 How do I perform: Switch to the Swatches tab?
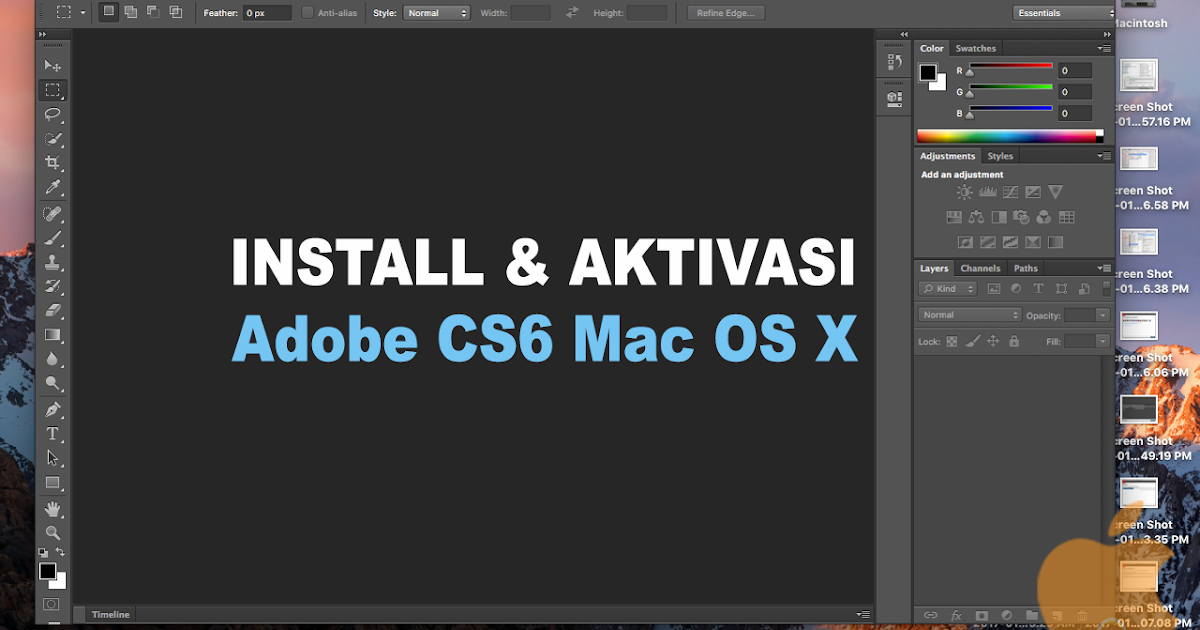(975, 47)
